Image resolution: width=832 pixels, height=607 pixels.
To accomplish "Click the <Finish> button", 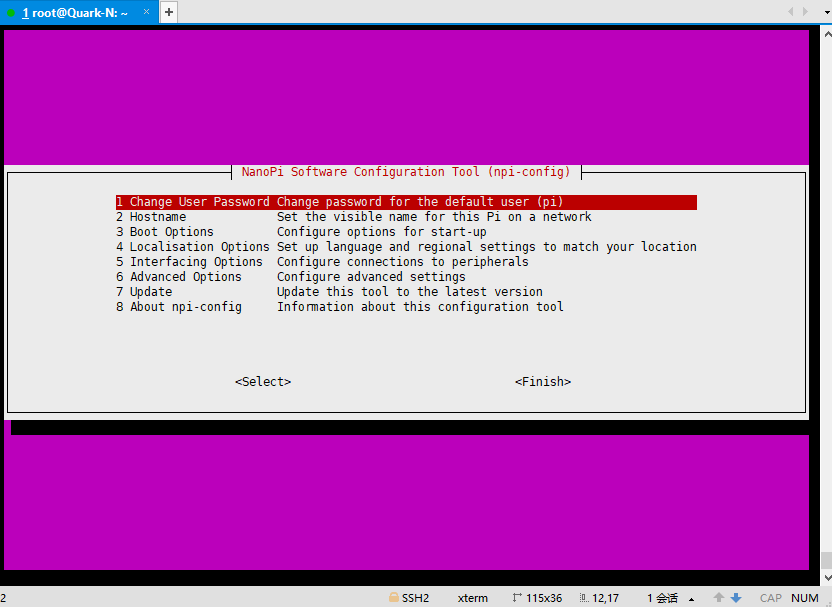I will click(x=543, y=381).
